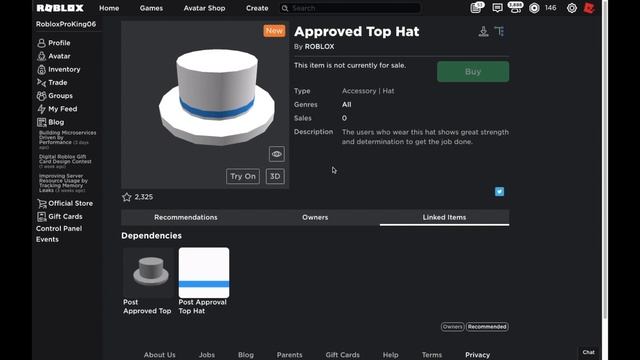The image size is (640, 360).
Task: Toggle the eye preview button on hat image
Action: click(276, 154)
